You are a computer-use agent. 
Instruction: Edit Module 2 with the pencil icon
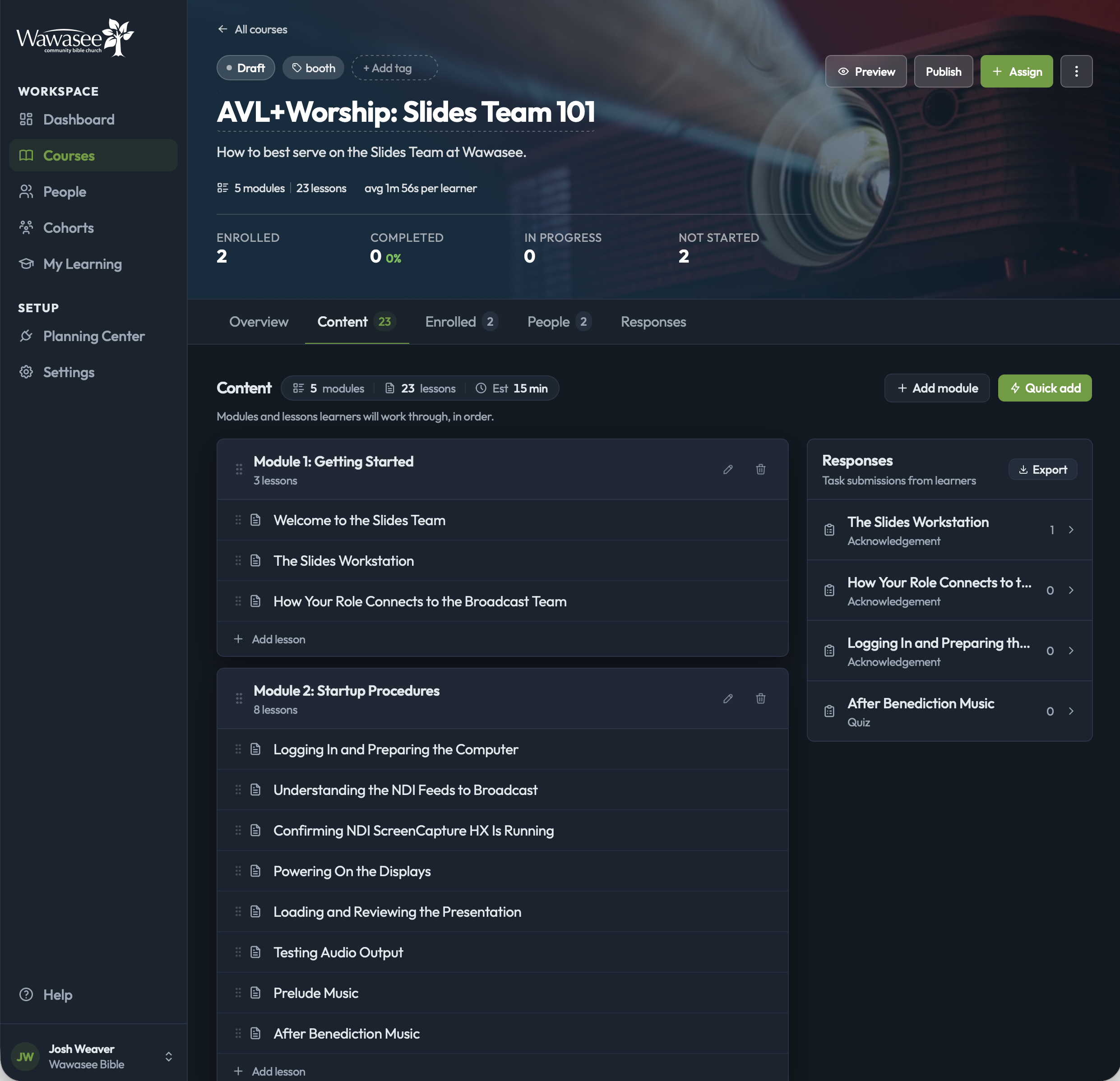(727, 698)
